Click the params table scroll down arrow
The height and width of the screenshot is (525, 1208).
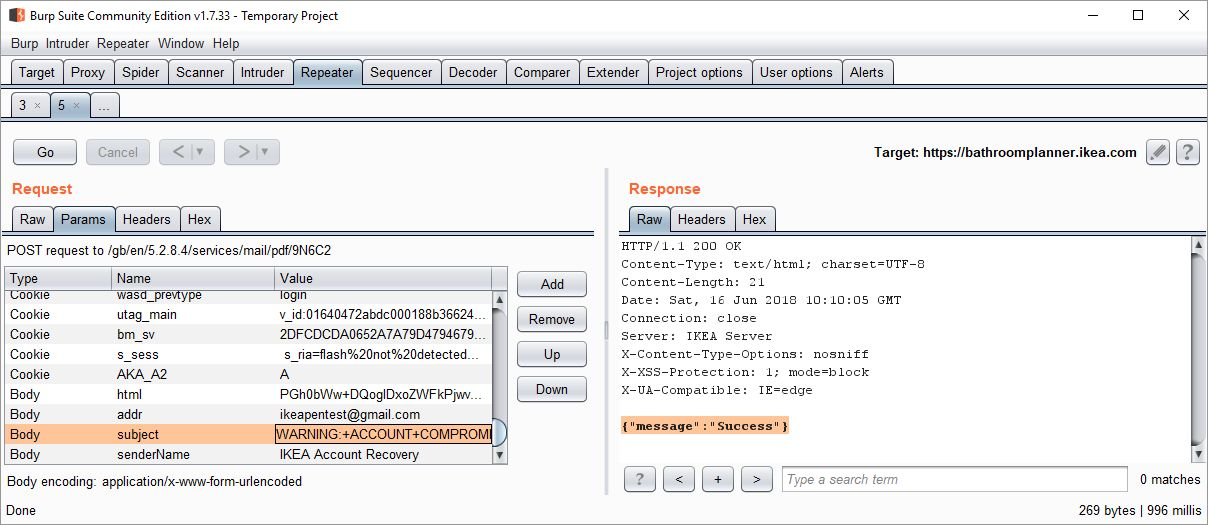pos(501,456)
